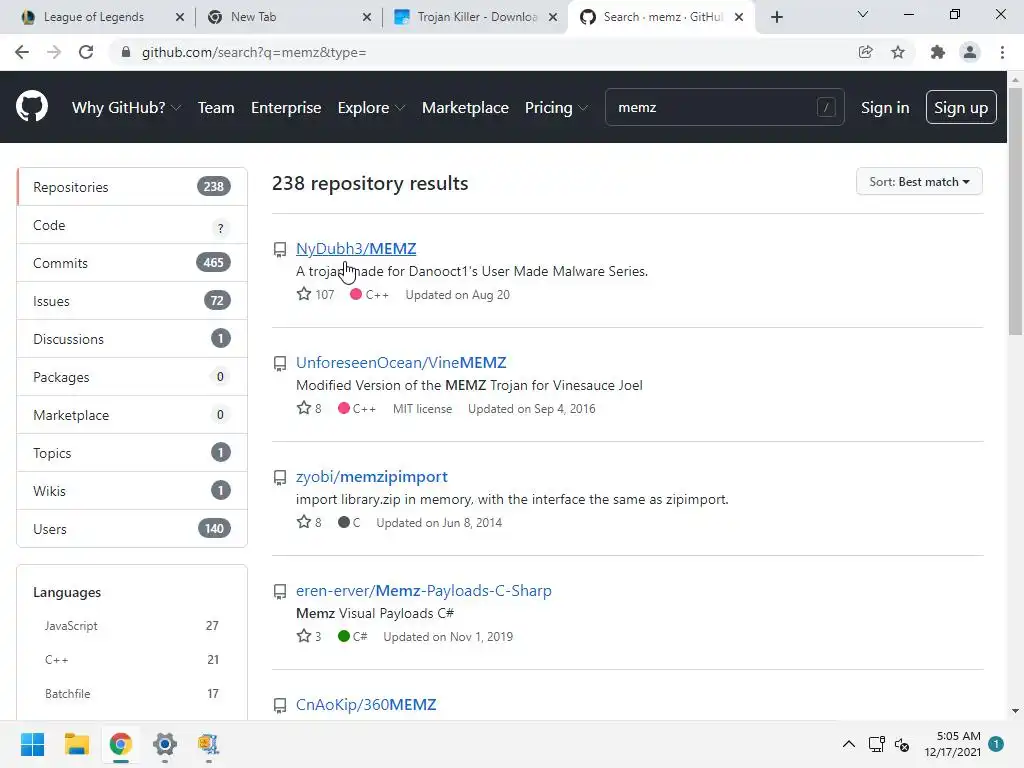Open the UnforeseenOcean/VineMEMZ repository
This screenshot has width=1024, height=768.
point(401,362)
